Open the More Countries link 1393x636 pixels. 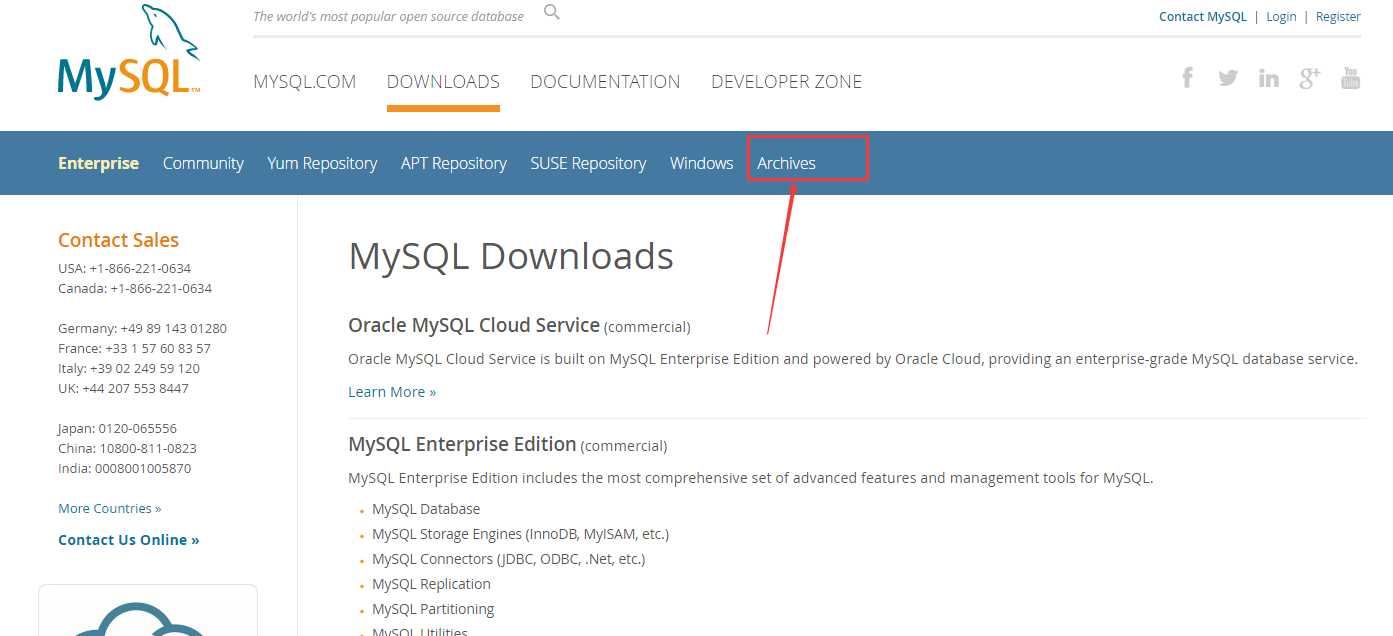point(109,508)
